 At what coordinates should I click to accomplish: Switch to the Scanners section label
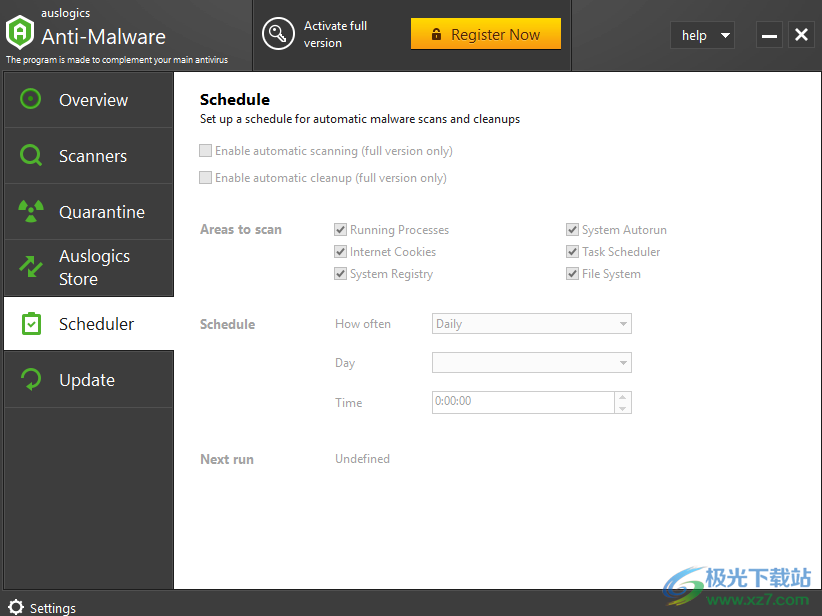click(93, 156)
